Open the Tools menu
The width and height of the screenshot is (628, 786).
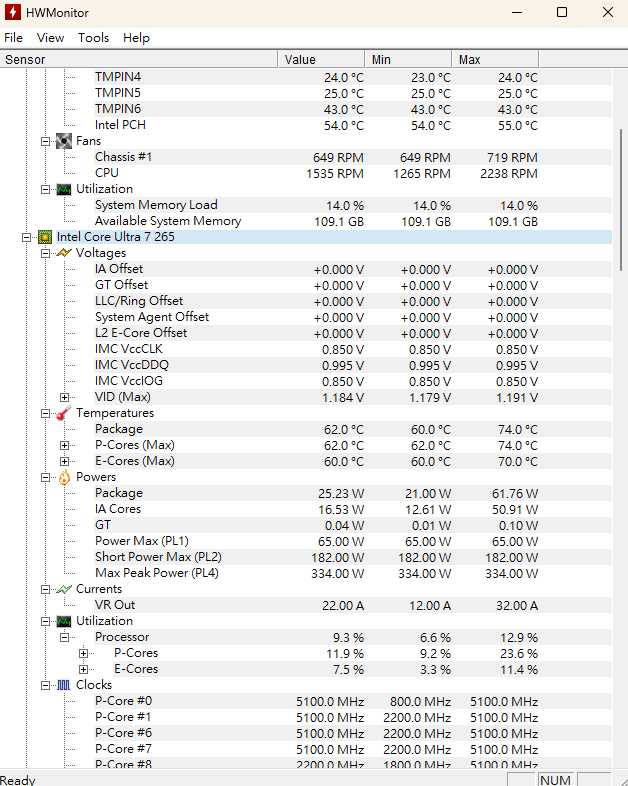(x=93, y=38)
